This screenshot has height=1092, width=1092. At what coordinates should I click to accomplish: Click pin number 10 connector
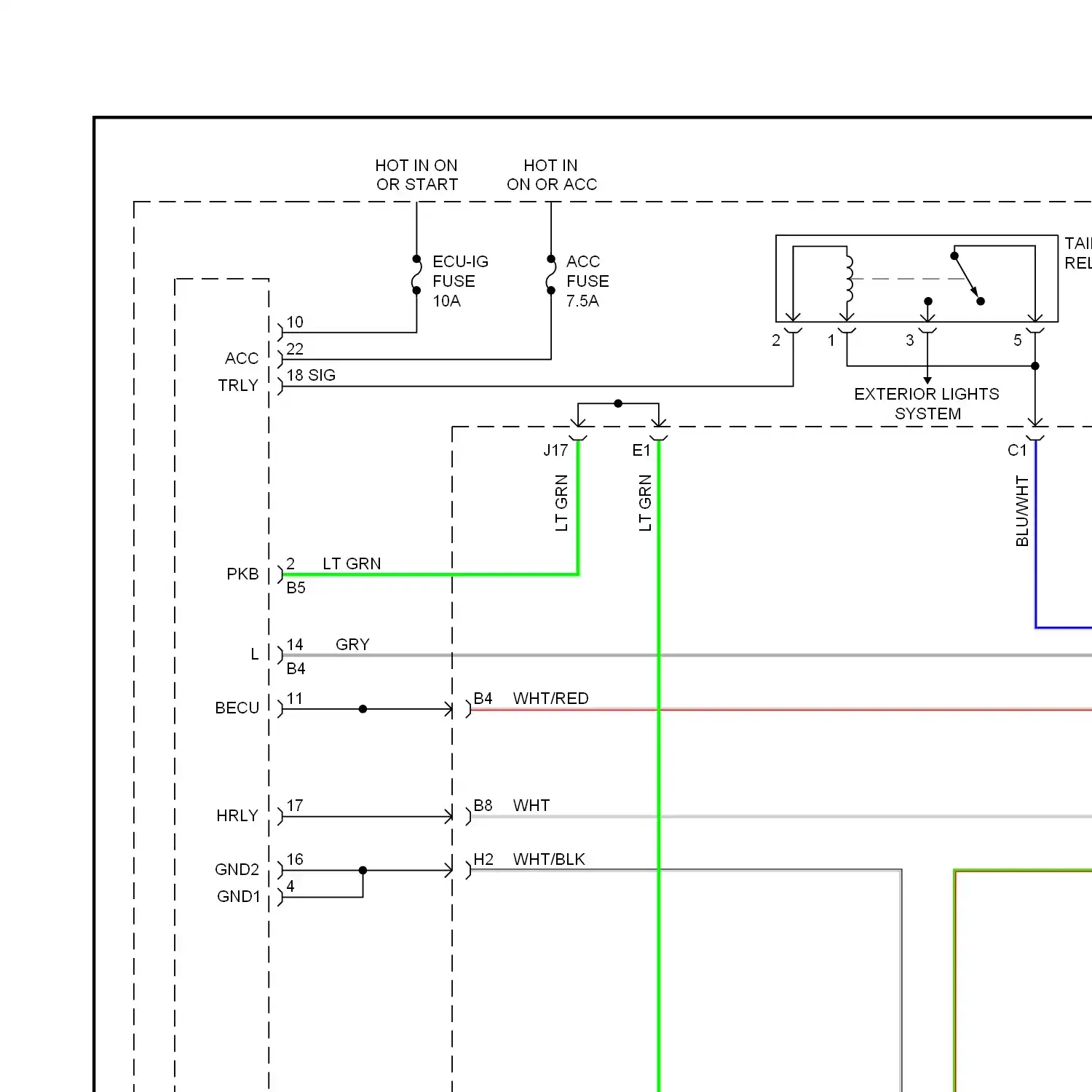click(295, 322)
